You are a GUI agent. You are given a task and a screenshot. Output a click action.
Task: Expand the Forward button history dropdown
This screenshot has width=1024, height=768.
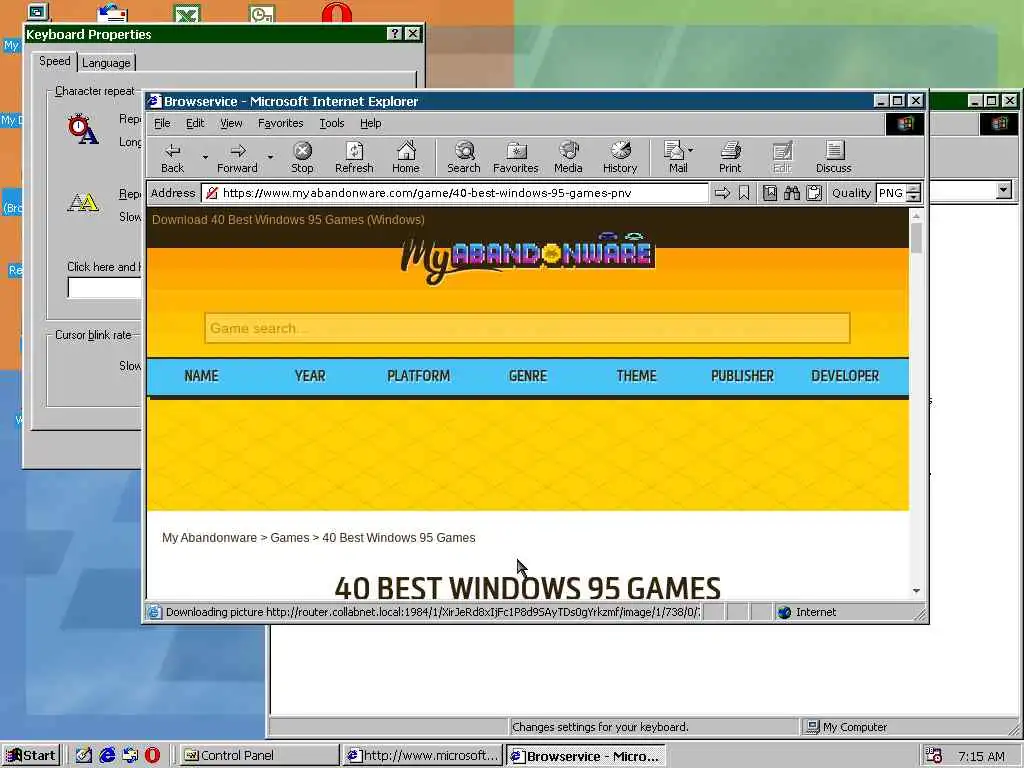point(270,157)
